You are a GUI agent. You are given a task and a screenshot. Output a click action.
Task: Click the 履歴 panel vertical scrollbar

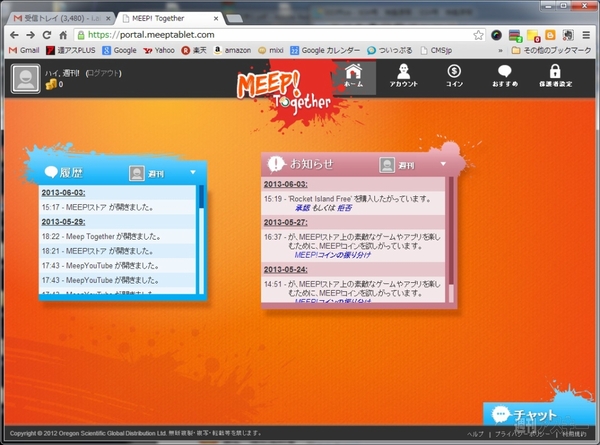pos(201,240)
